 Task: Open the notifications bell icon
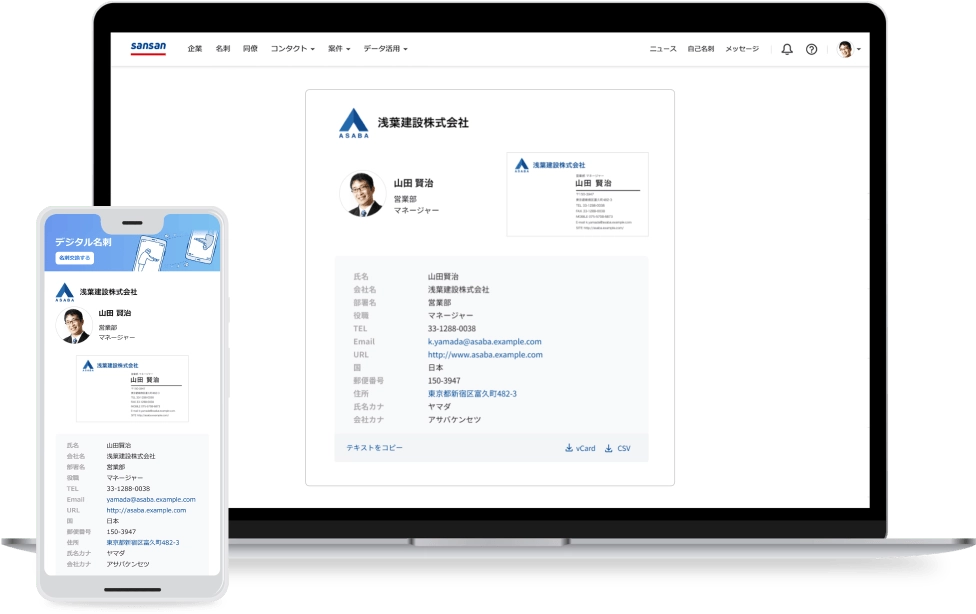(x=787, y=49)
